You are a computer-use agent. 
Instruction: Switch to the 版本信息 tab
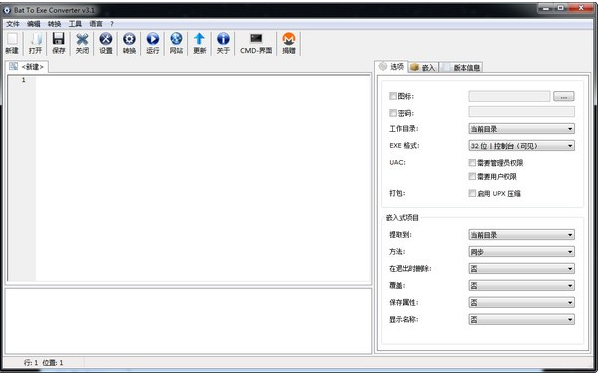tap(461, 68)
